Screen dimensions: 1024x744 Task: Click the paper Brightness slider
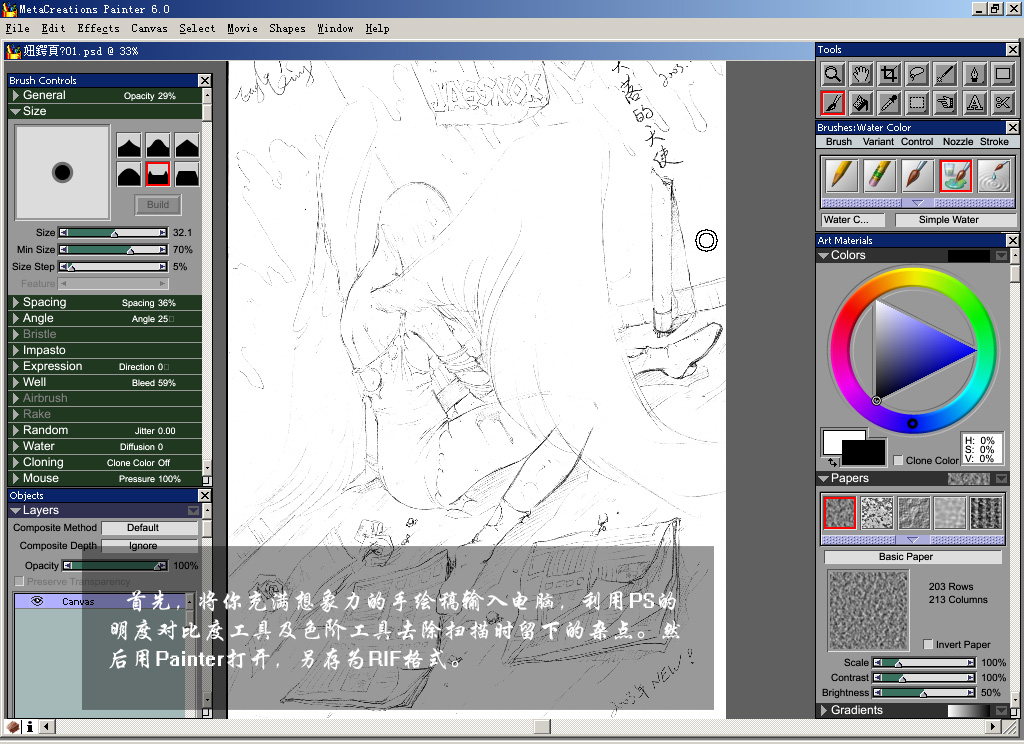point(924,692)
